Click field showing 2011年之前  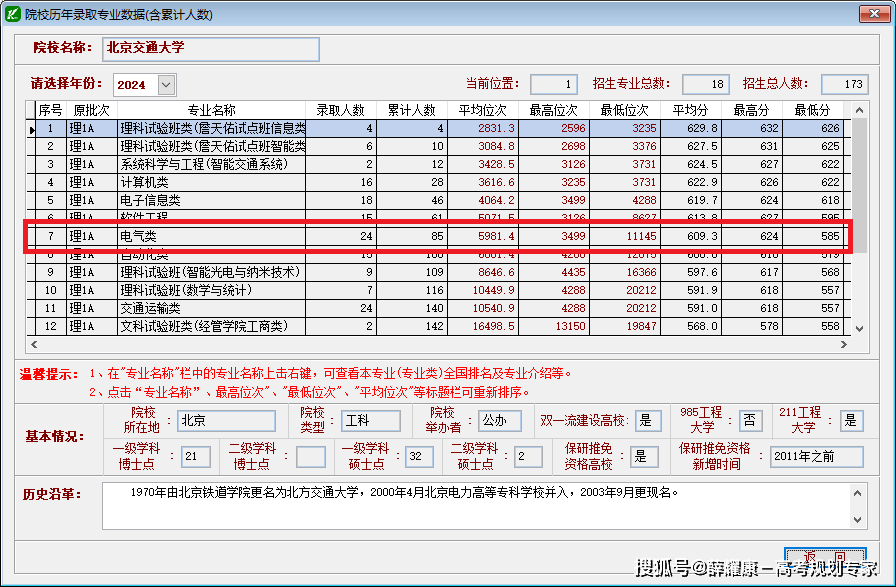click(817, 457)
